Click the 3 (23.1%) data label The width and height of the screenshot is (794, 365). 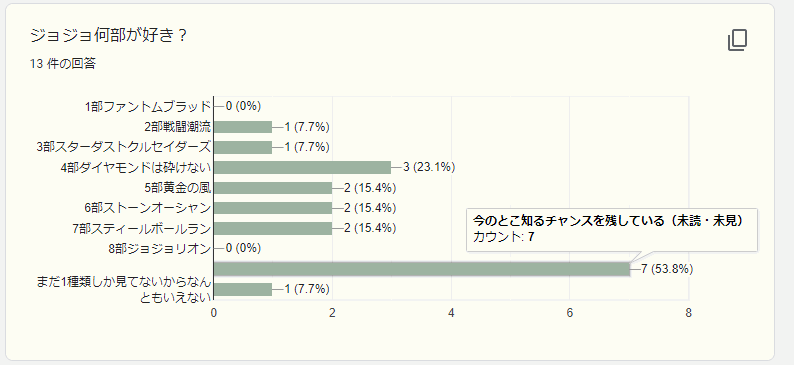tap(429, 168)
